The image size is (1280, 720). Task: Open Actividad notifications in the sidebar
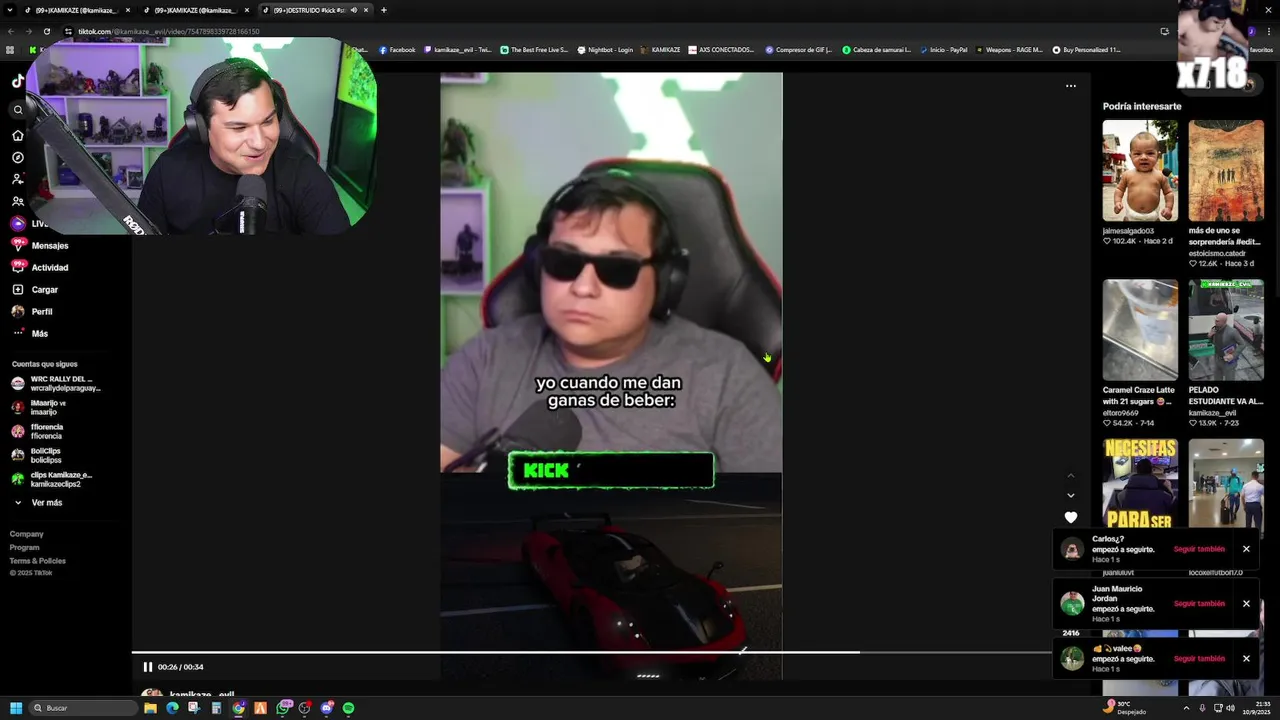tap(50, 267)
